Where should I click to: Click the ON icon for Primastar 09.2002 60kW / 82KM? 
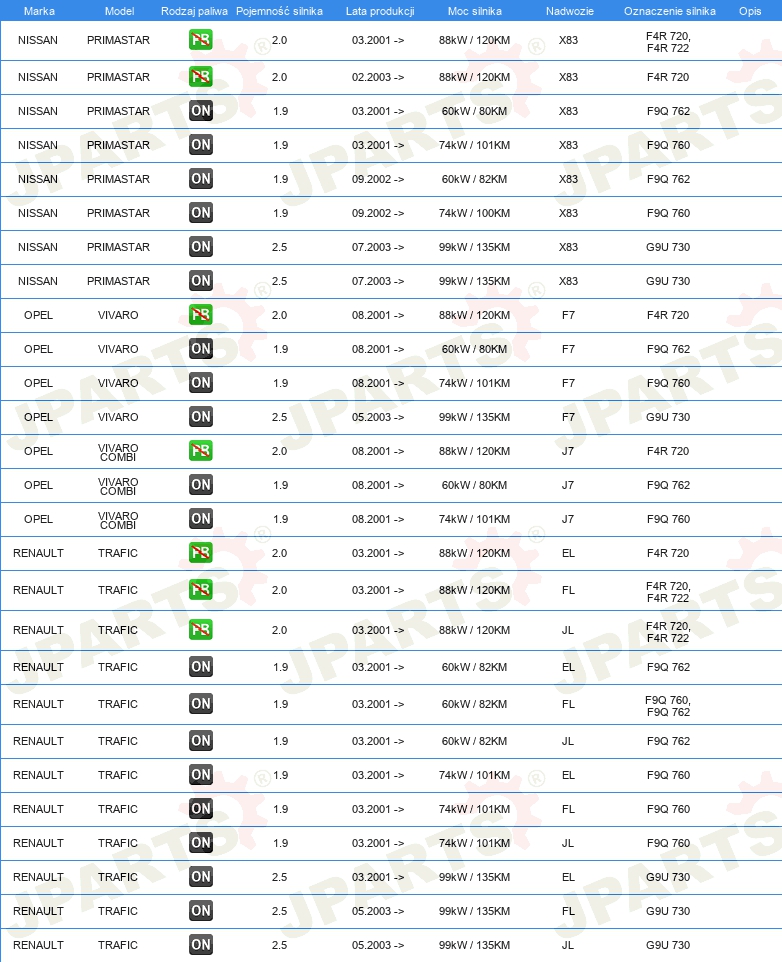[x=201, y=179]
